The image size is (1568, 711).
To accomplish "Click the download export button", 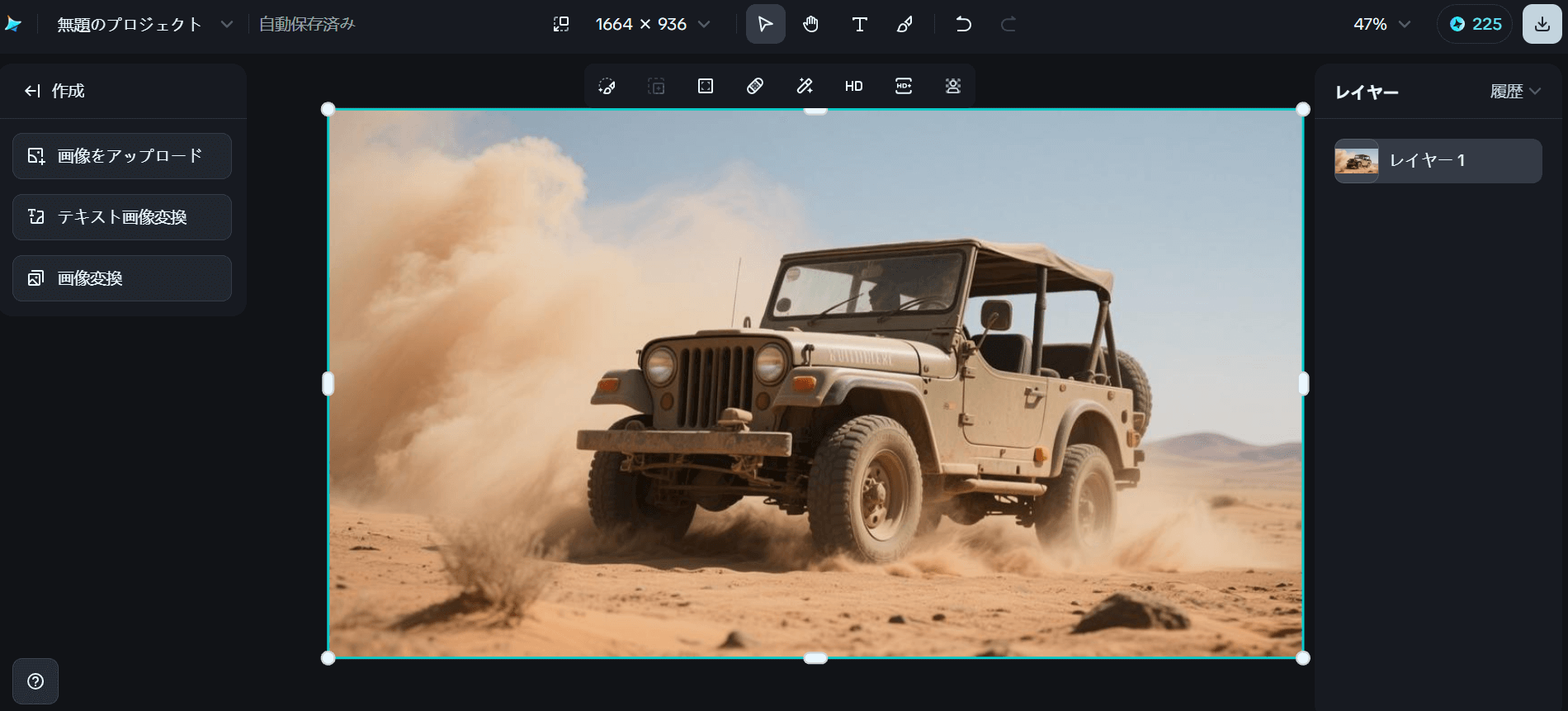I will click(1542, 24).
